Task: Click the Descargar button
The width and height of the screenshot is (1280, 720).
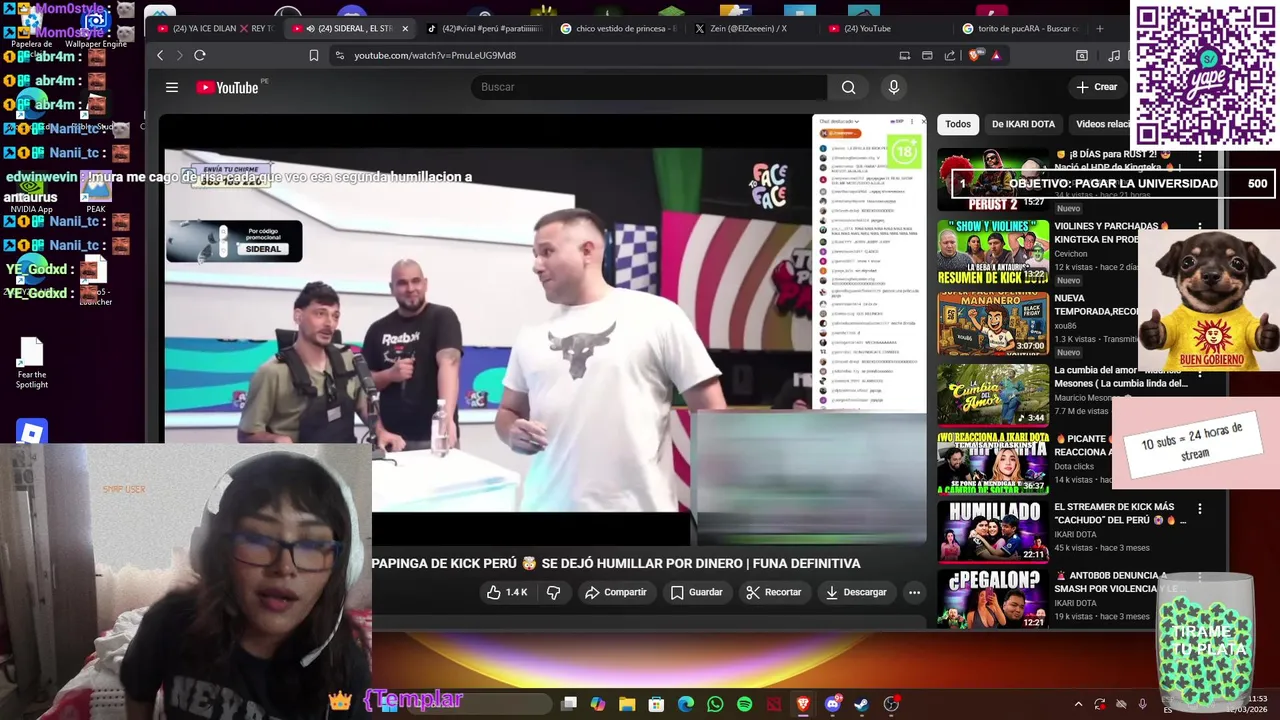Action: pyautogui.click(x=855, y=592)
